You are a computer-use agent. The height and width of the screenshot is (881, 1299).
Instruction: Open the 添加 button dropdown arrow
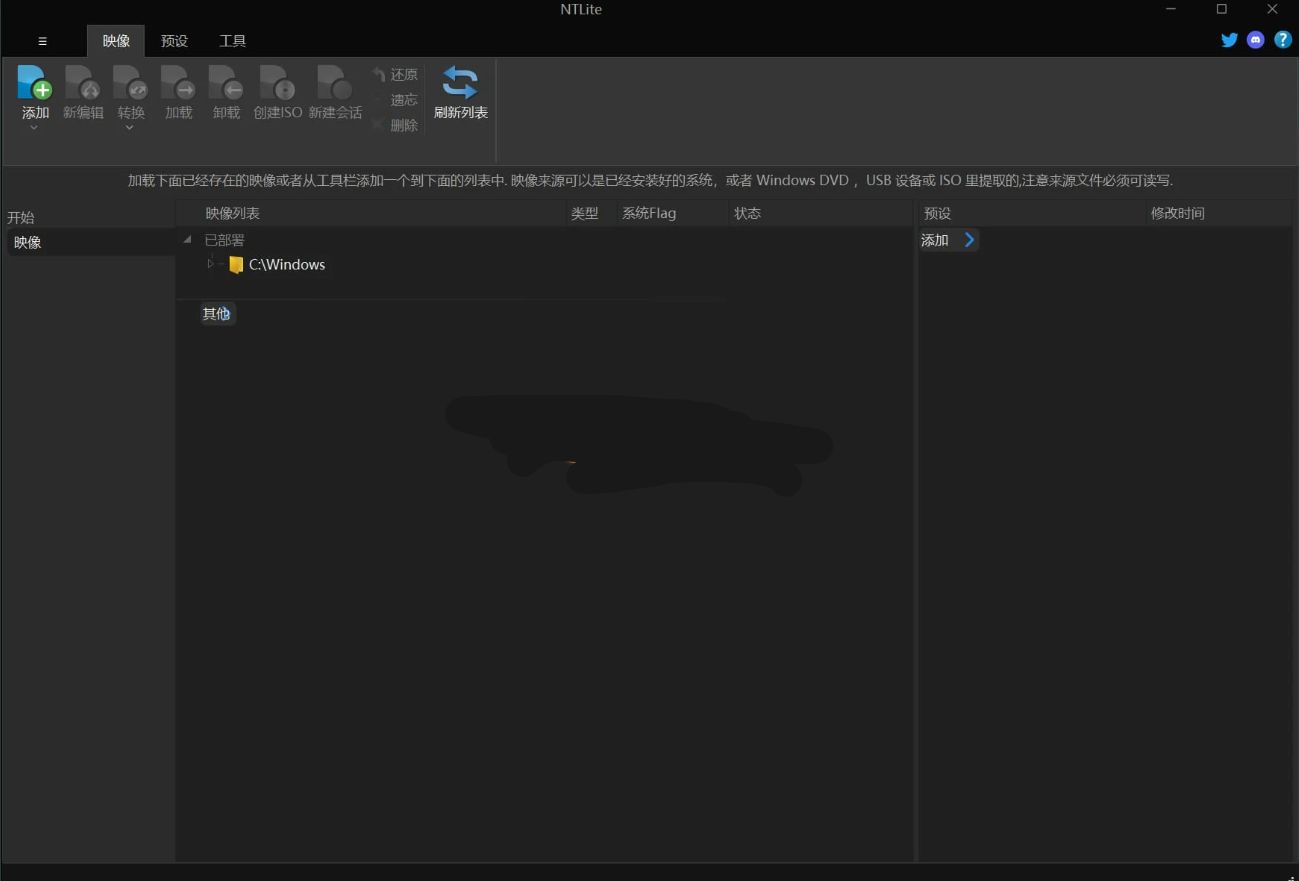tap(34, 127)
